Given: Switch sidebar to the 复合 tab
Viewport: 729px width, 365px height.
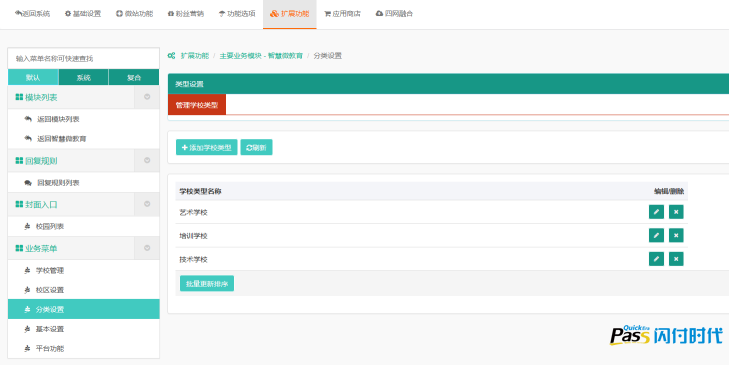Looking at the screenshot, I should click(134, 78).
